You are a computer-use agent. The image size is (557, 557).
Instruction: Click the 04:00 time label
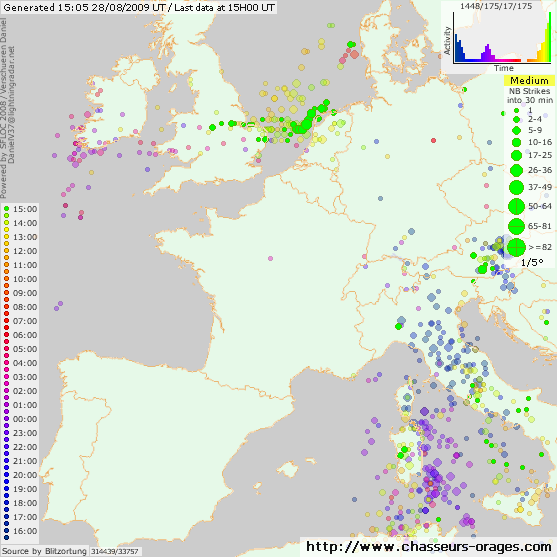(25, 363)
